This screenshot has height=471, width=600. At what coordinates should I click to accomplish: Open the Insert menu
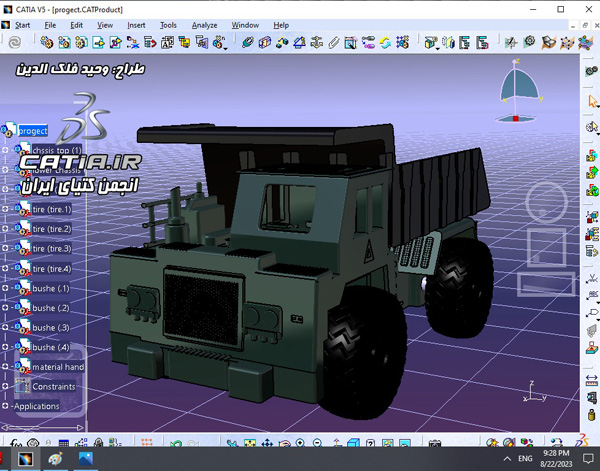[136, 25]
